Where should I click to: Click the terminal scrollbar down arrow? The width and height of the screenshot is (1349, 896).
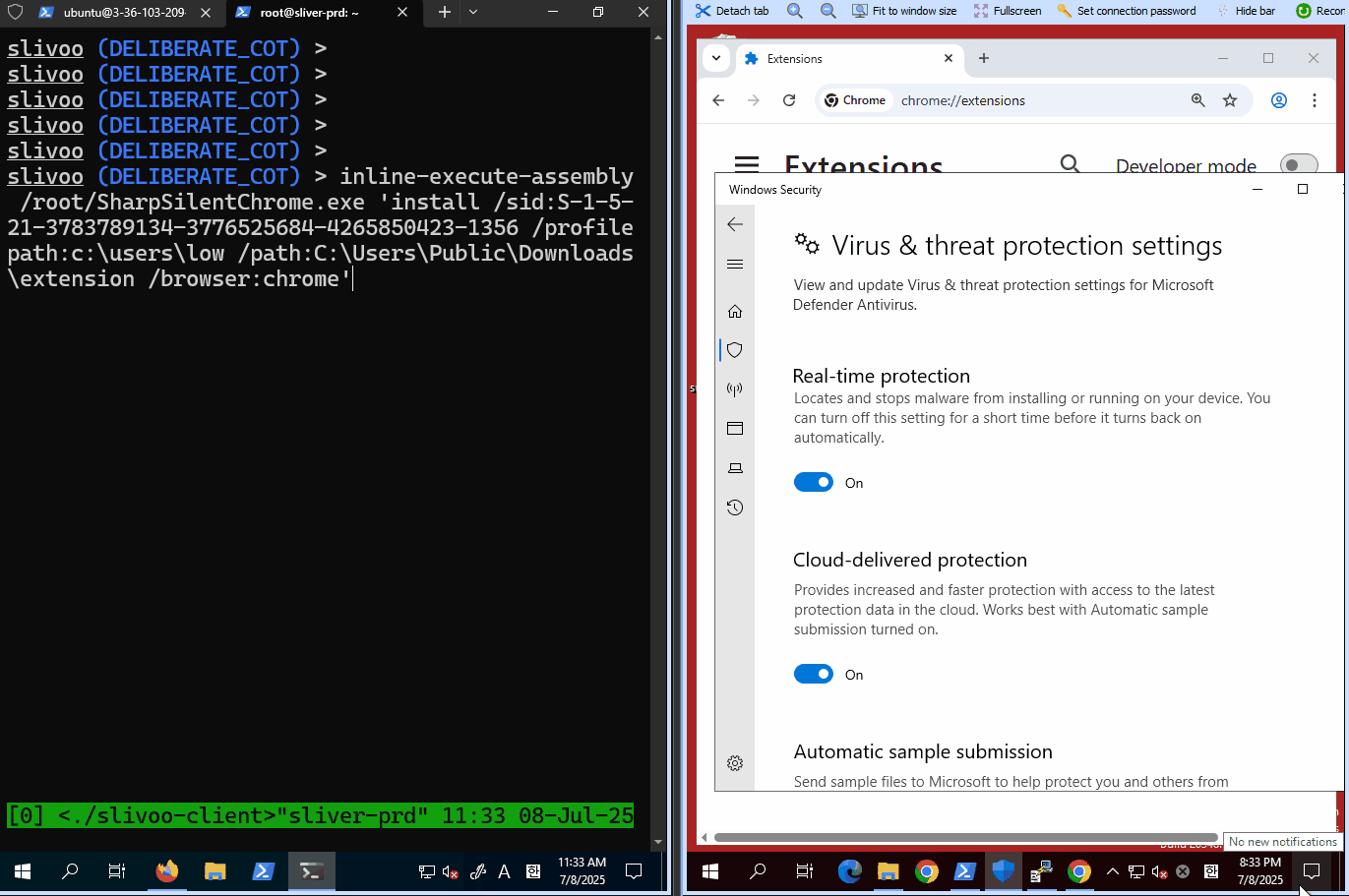pyautogui.click(x=658, y=843)
